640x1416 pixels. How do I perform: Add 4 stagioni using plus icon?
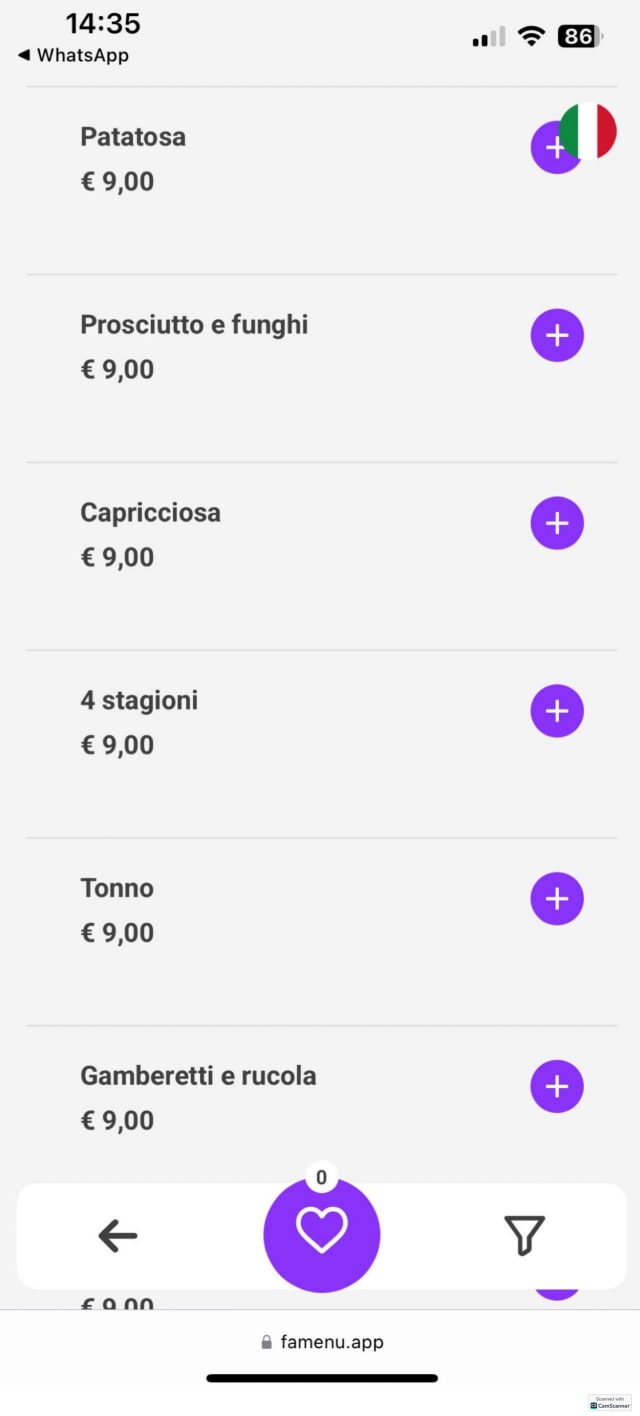(x=557, y=711)
